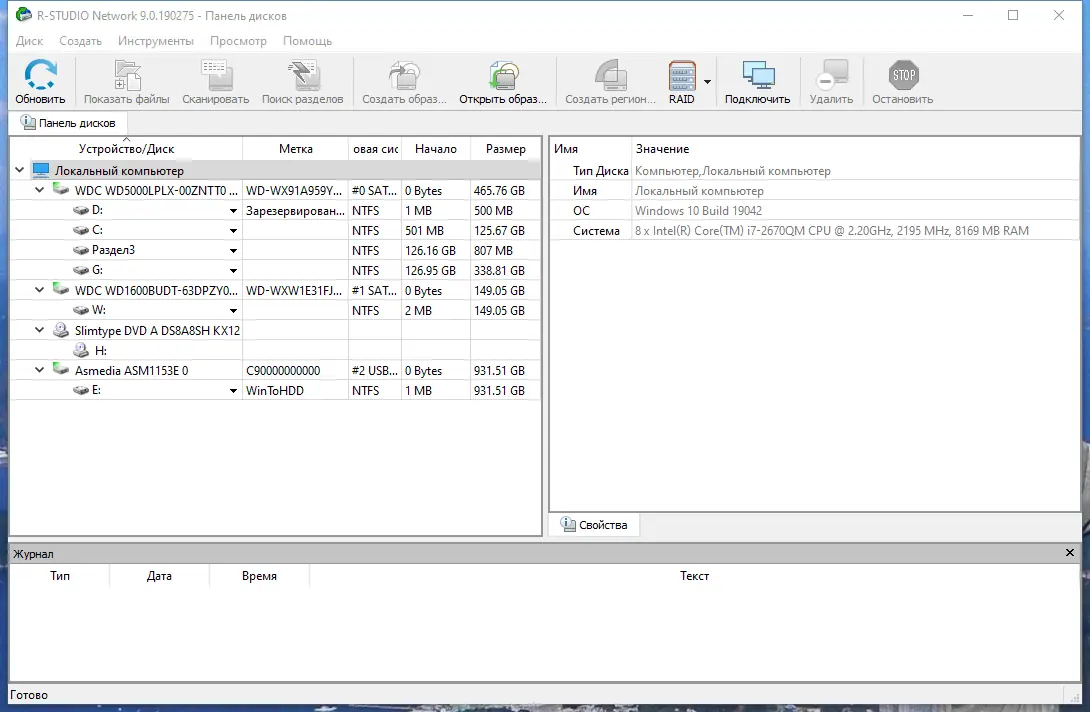This screenshot has width=1090, height=712.
Task: Open the dropdown arrow for Раздел3
Action: point(234,250)
